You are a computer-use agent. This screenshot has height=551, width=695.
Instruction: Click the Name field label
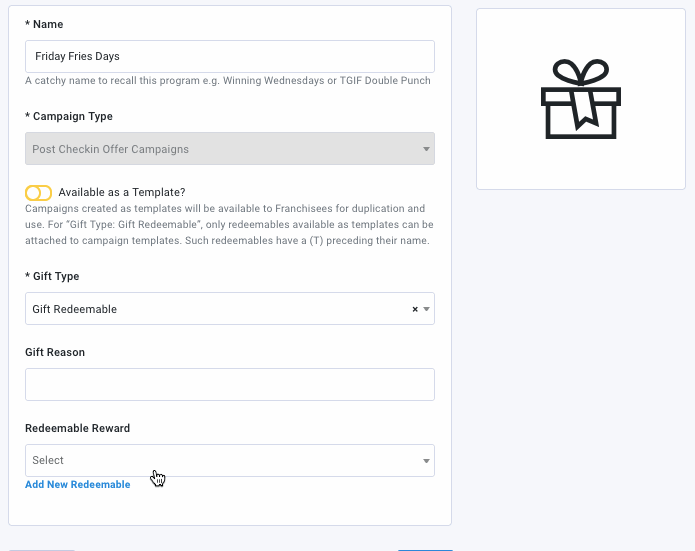[44, 24]
